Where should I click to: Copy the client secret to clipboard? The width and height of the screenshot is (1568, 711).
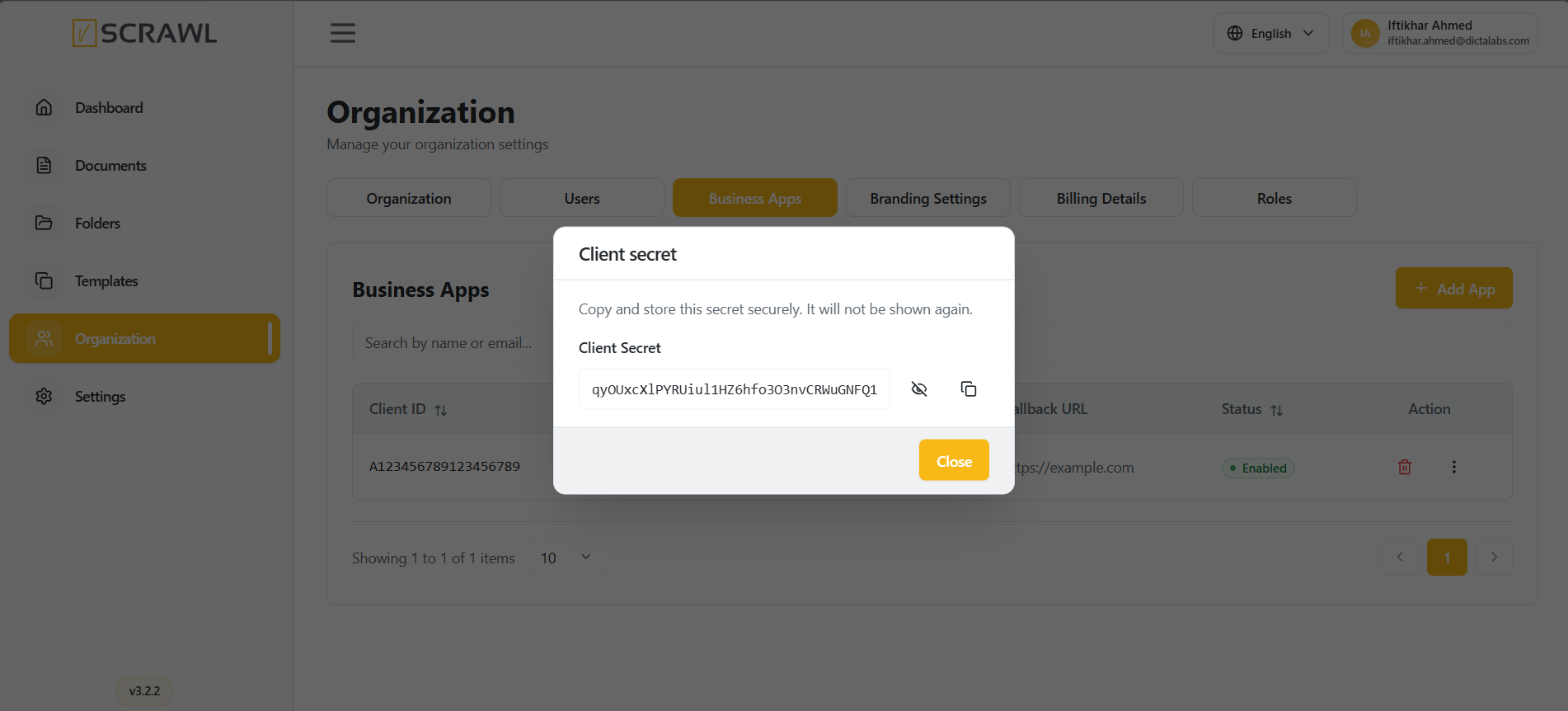point(969,388)
